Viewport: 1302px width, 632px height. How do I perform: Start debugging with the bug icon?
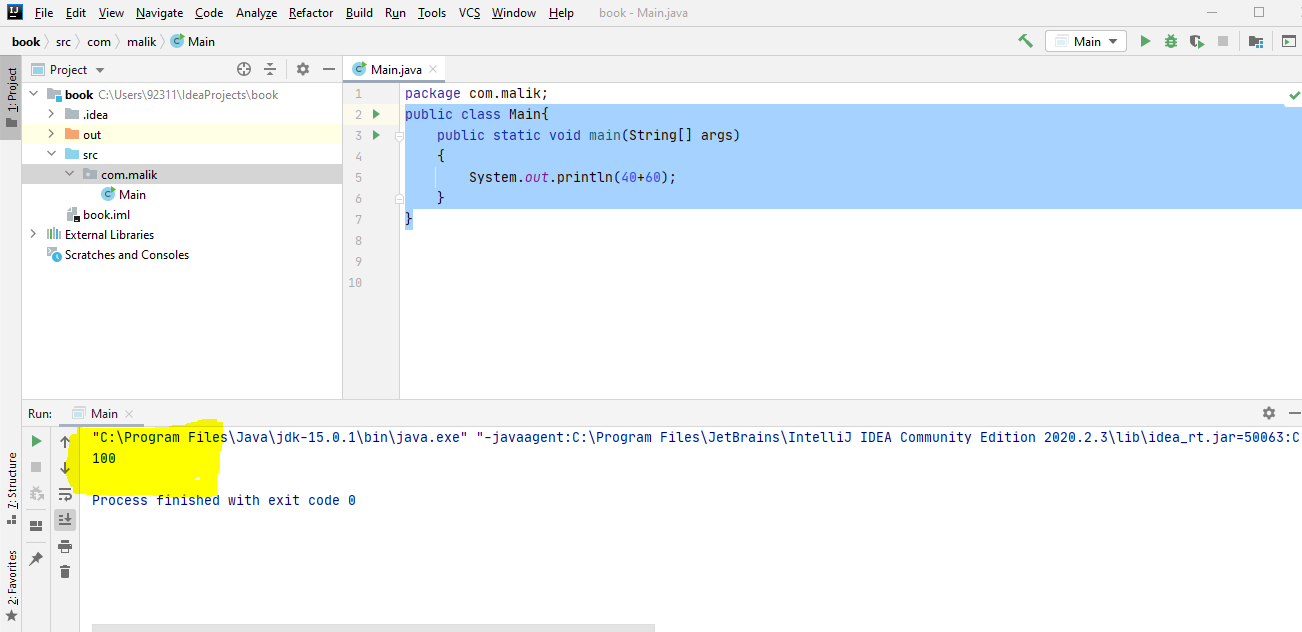(x=1170, y=41)
